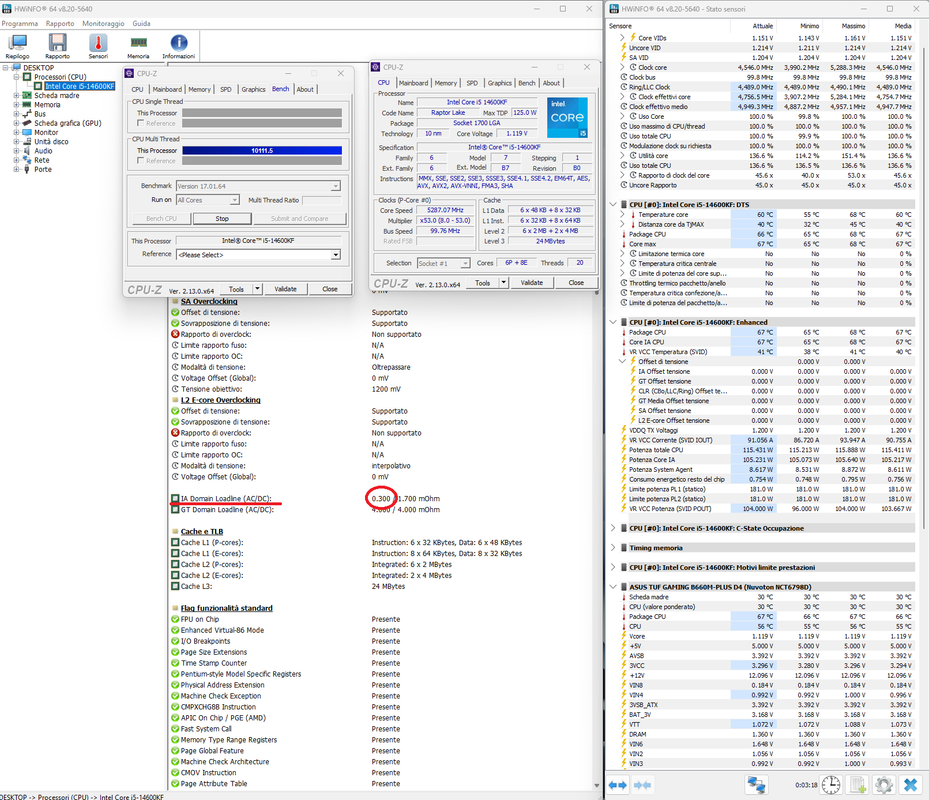Click the thermometer icon next to Package CPU under DTS

(x=624, y=234)
